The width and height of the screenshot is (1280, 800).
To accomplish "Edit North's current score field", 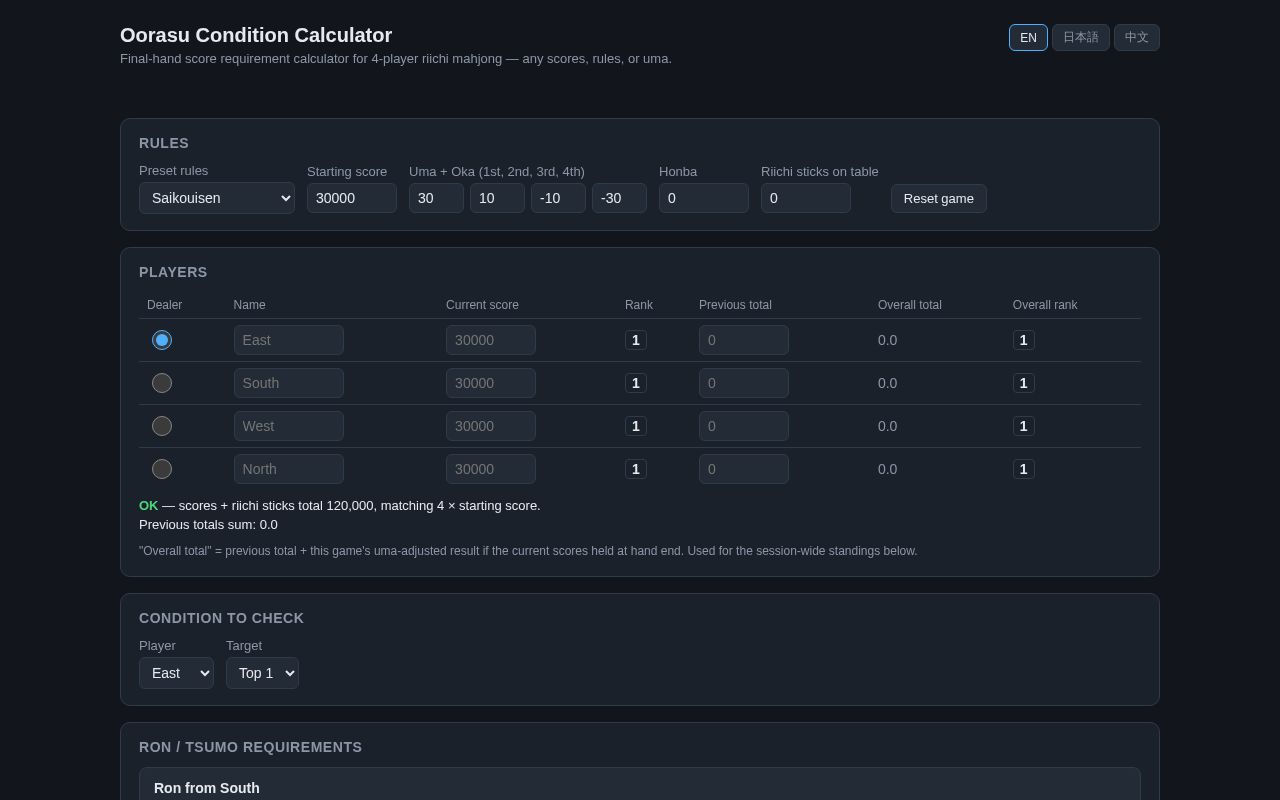I will point(491,469).
